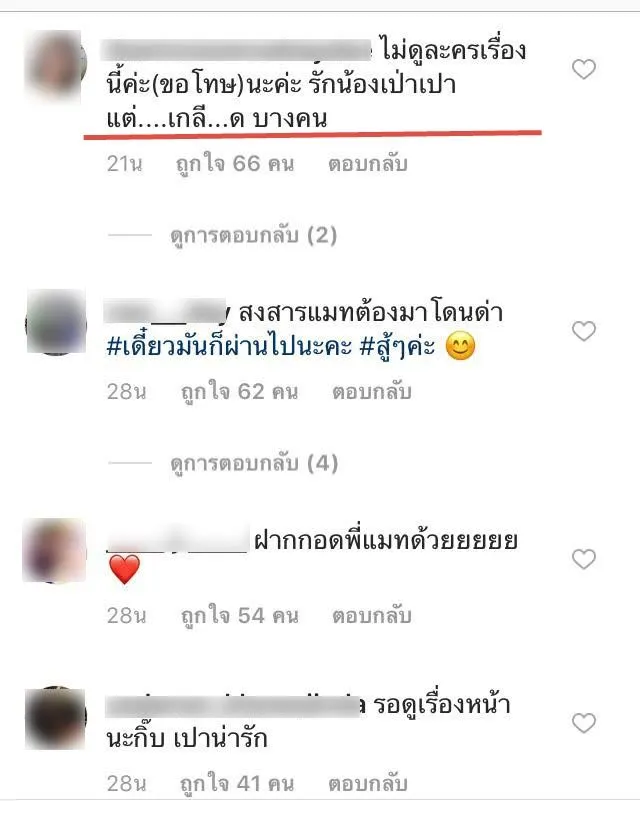The image size is (640, 824).
Task: Click ตอบกลับ under the 62-likes comment
Action: point(371,392)
